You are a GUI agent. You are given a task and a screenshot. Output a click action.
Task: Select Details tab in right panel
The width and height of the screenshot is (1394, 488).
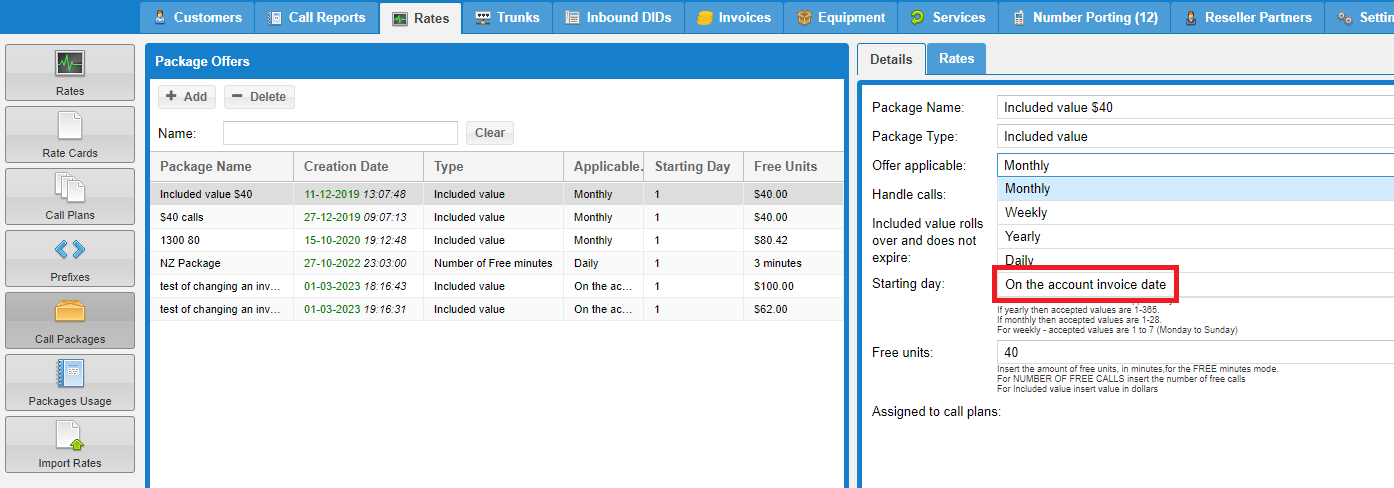pyautogui.click(x=891, y=59)
